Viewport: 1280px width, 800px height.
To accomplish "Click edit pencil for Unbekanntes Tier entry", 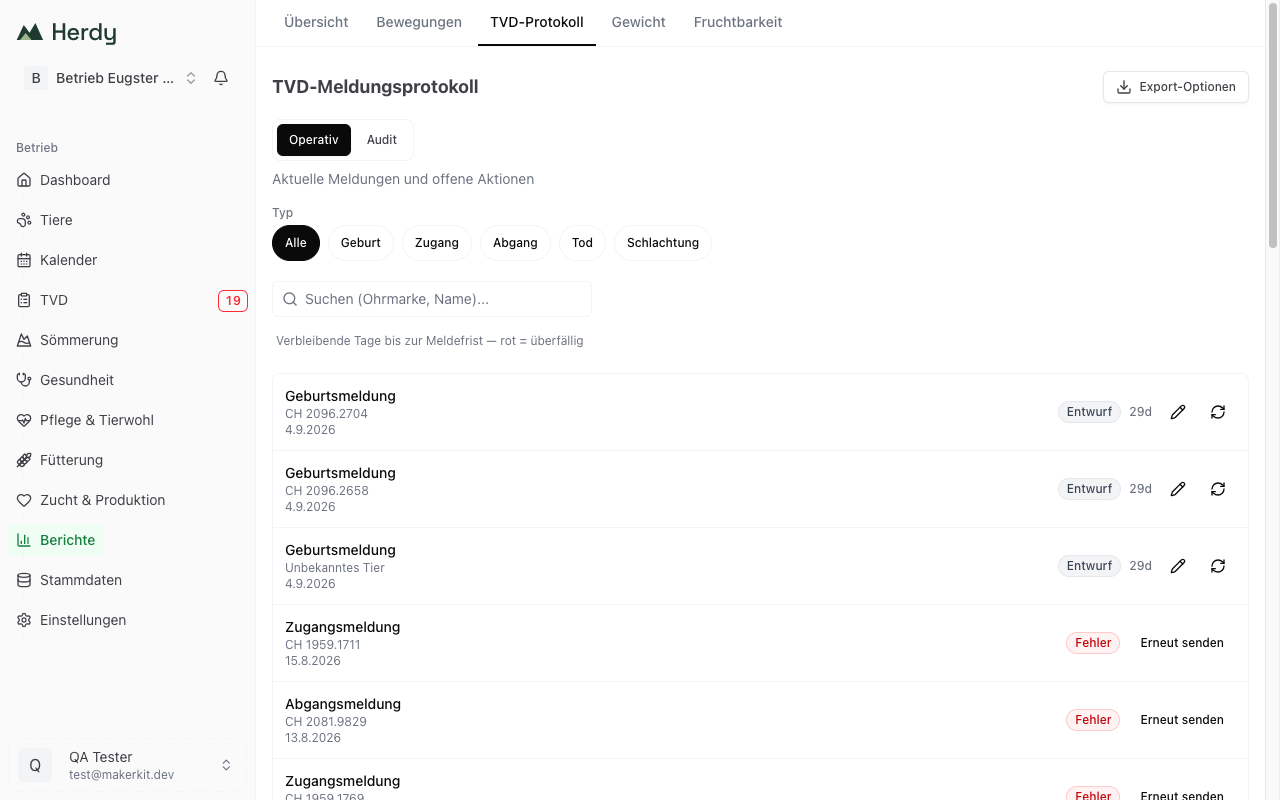I will click(1178, 566).
